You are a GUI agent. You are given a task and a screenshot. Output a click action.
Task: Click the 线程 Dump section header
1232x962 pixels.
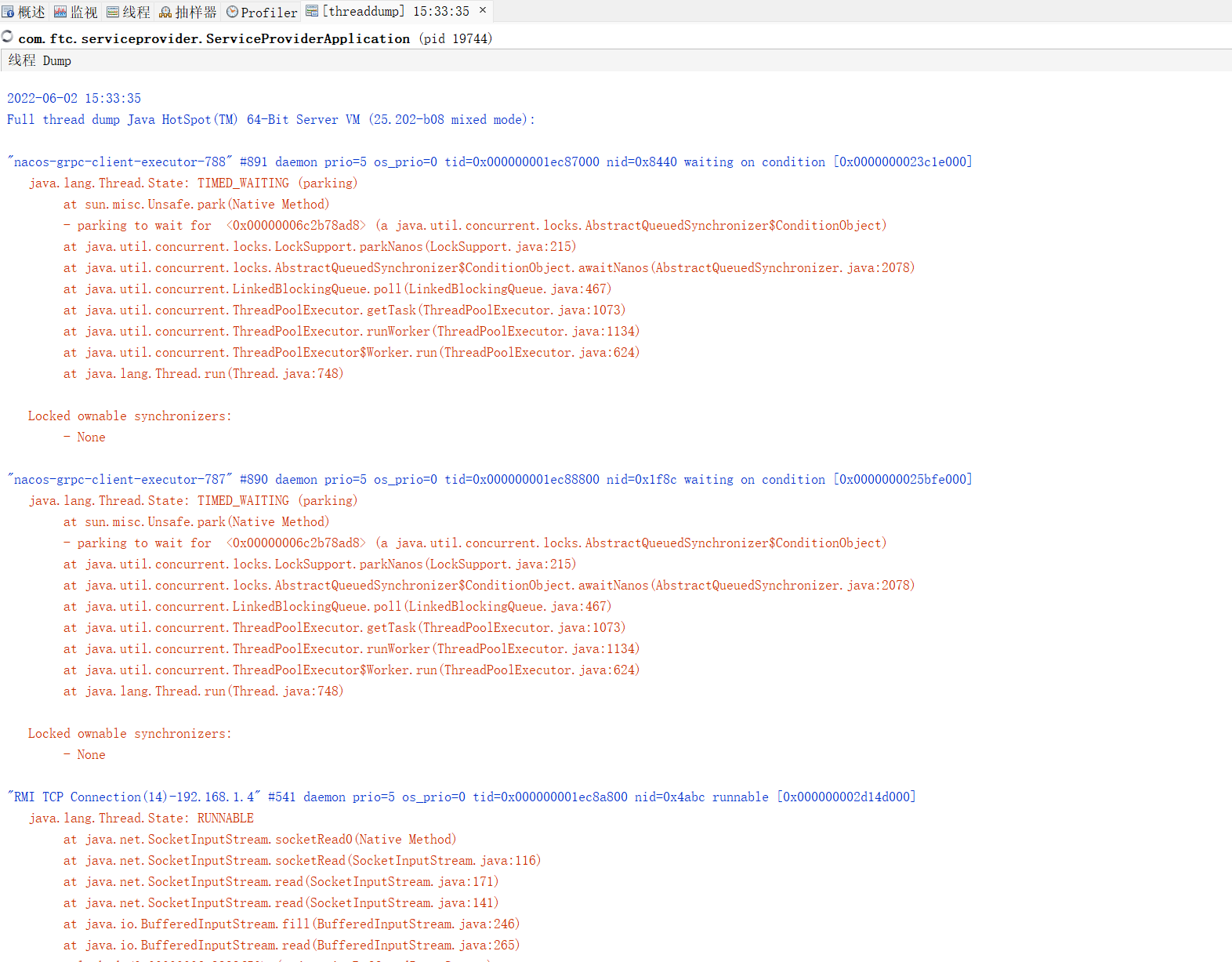coord(40,60)
